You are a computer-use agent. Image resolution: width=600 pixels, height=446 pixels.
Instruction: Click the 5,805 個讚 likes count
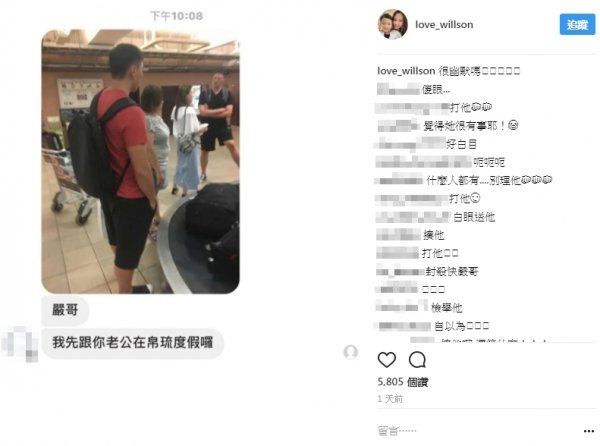pos(403,382)
